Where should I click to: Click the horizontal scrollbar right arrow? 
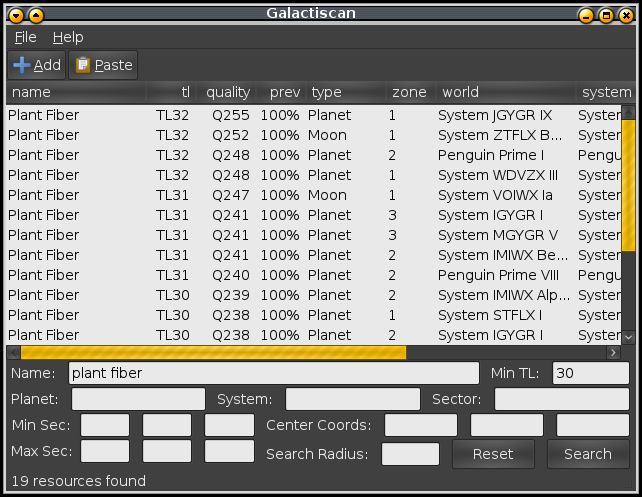pos(613,353)
